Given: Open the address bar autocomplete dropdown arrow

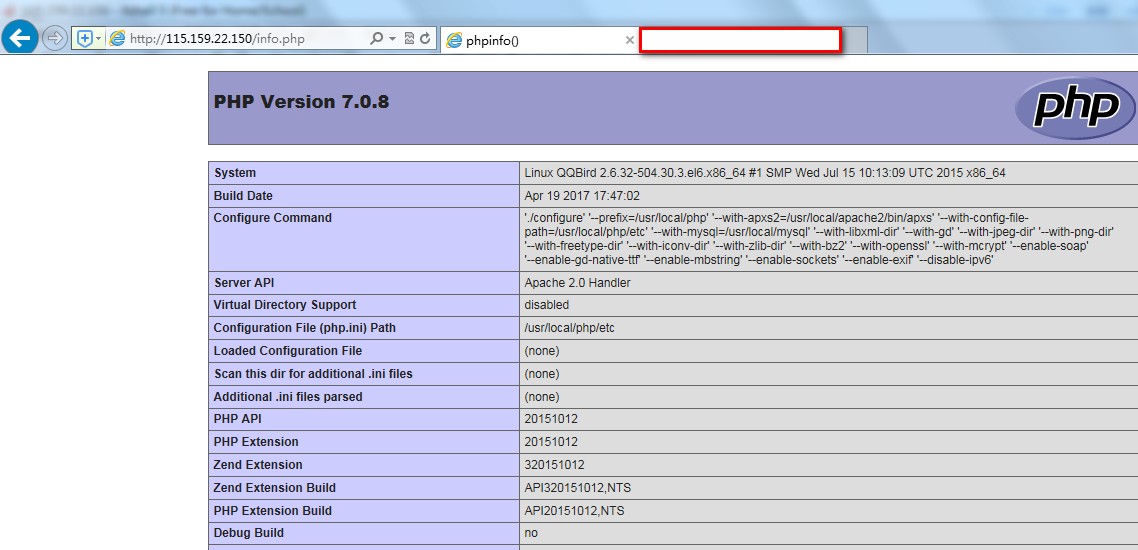Looking at the screenshot, I should click(393, 38).
